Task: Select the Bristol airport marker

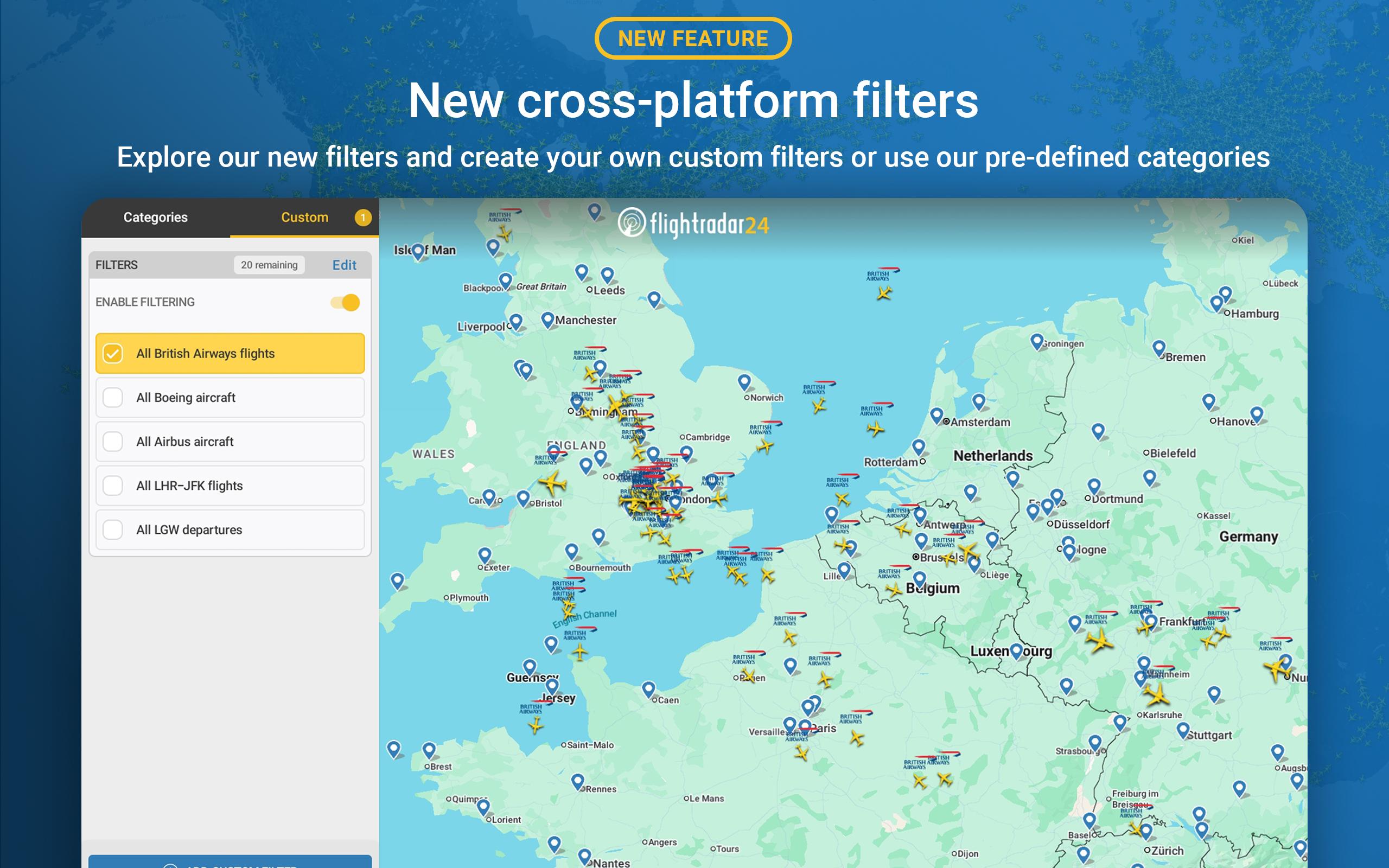Action: point(523,497)
